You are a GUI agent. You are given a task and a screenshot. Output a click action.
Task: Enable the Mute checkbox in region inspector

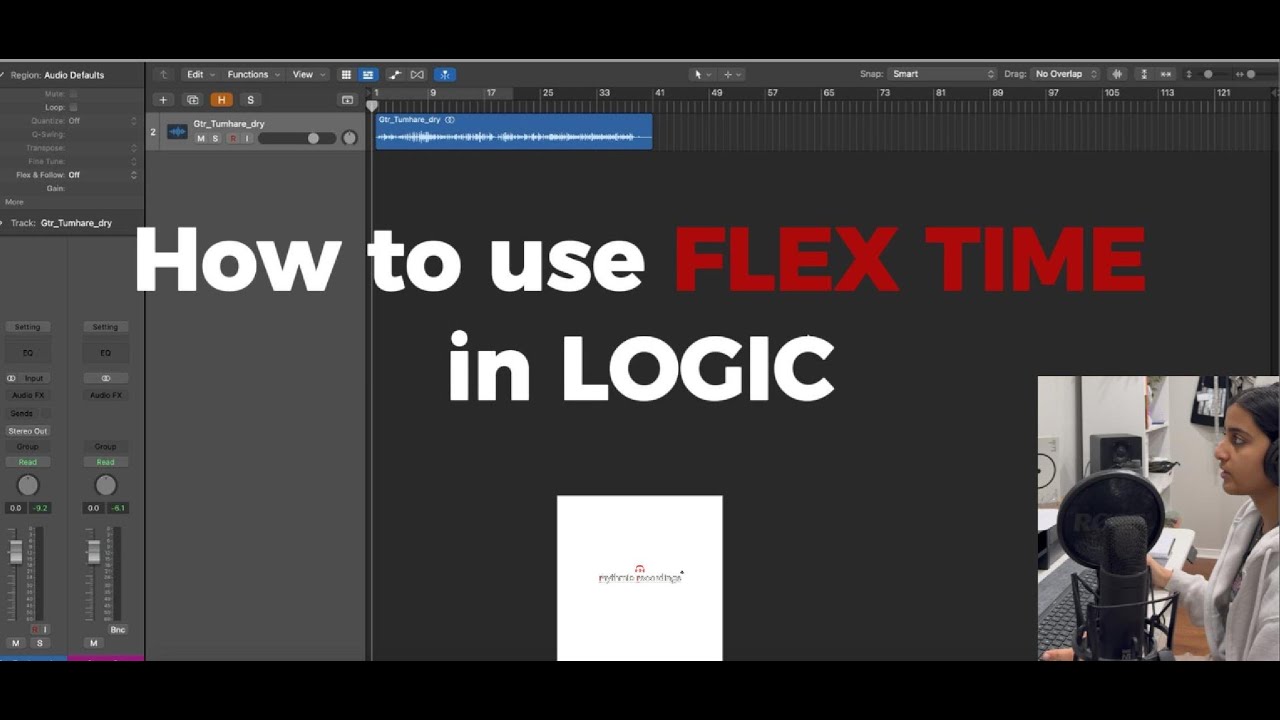pyautogui.click(x=73, y=94)
